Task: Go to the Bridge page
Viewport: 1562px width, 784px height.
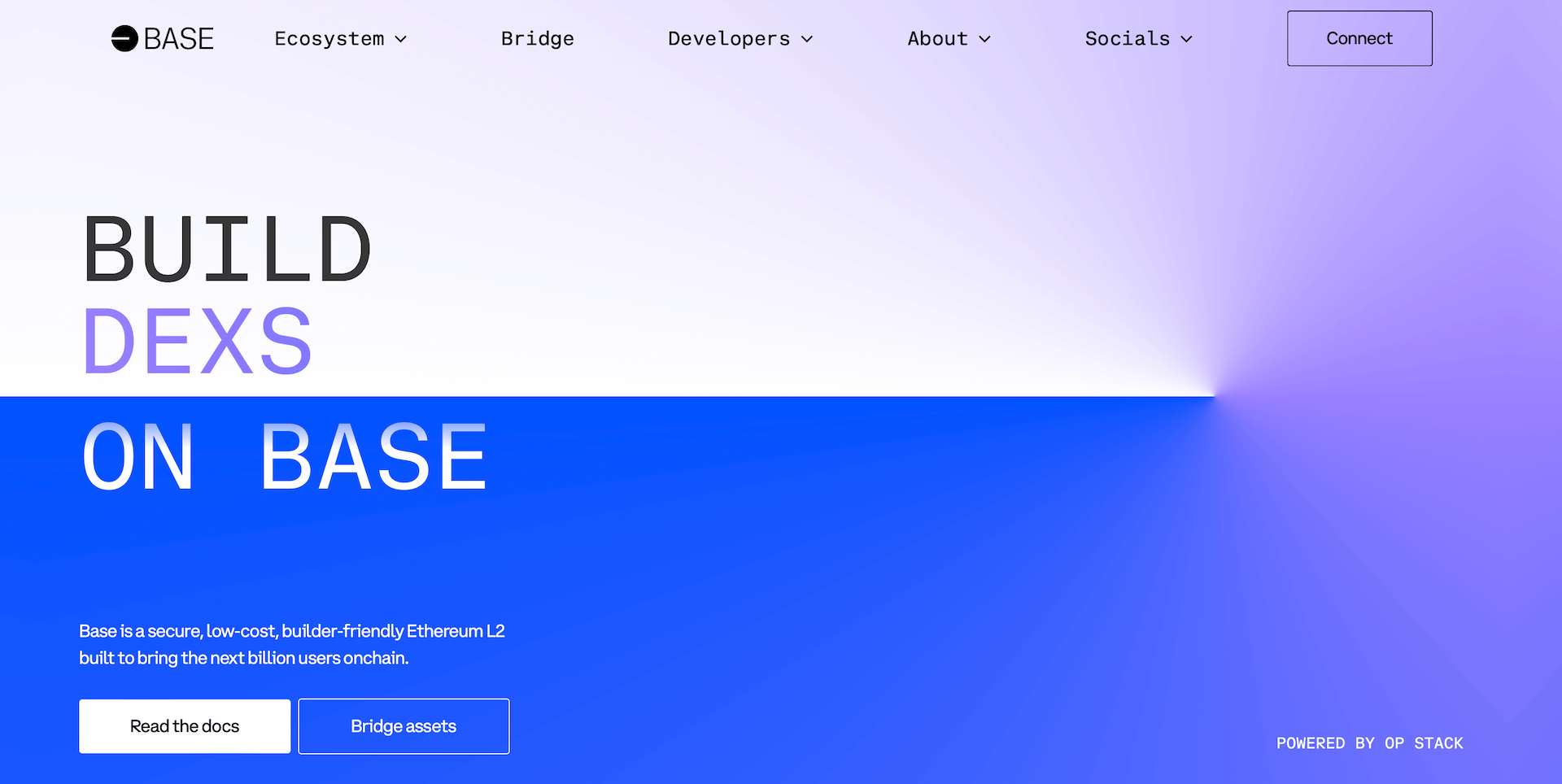Action: pos(538,38)
